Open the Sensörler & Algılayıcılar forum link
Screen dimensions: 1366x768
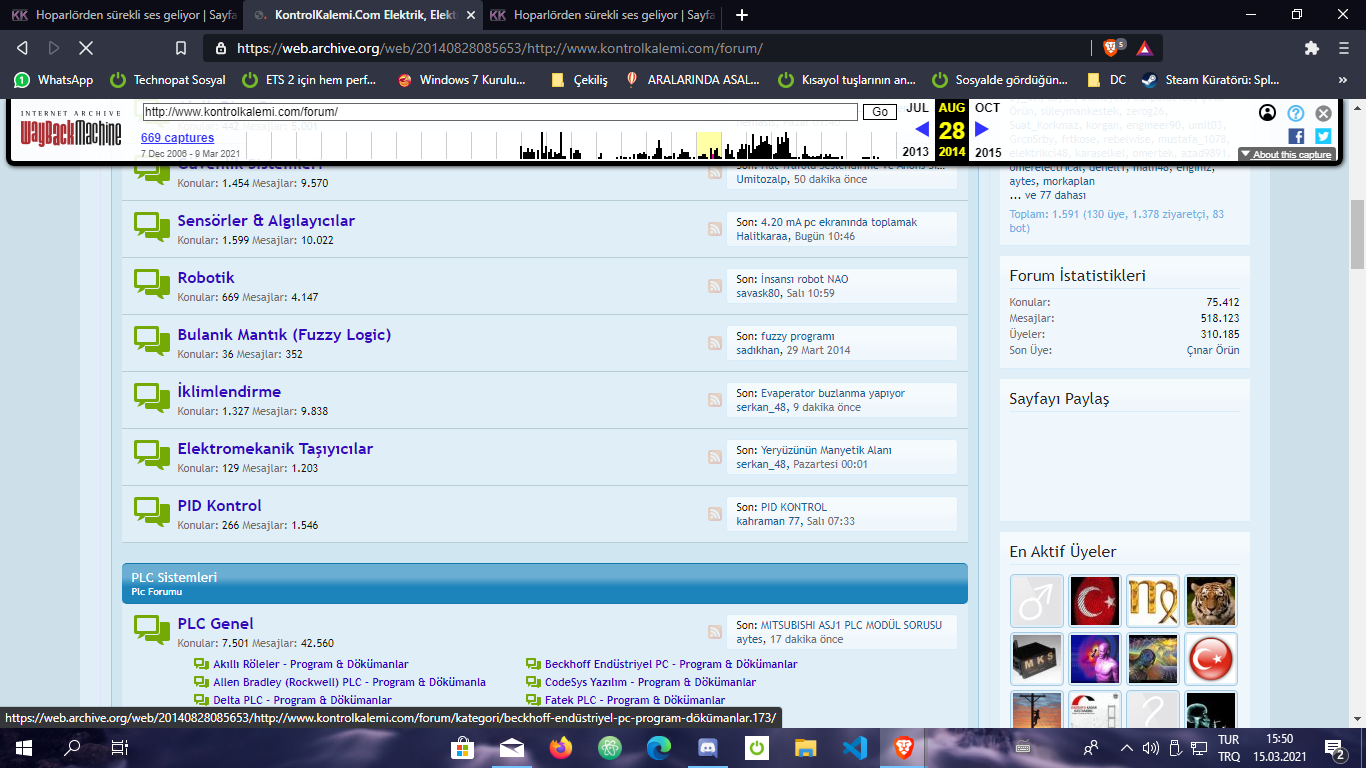266,221
